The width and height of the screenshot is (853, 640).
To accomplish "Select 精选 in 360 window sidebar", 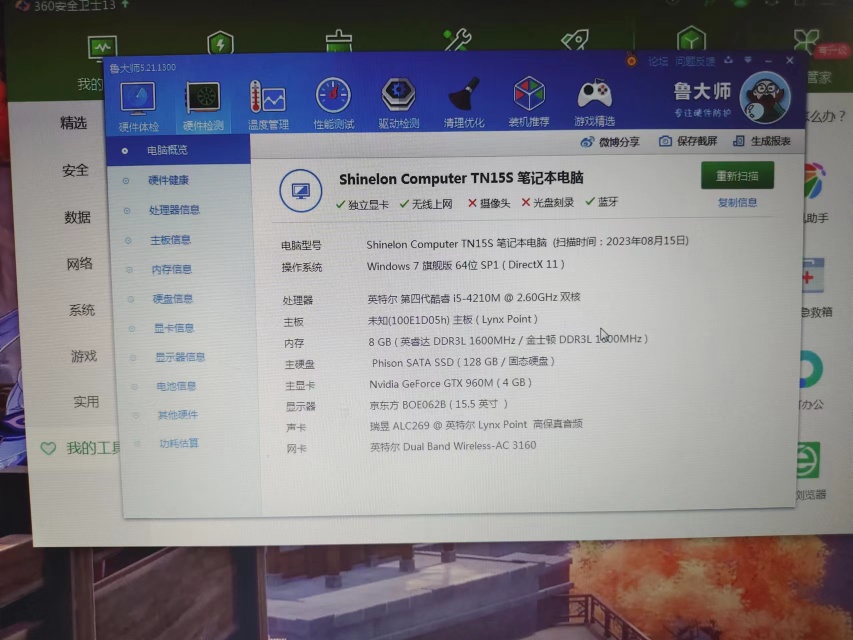I will pos(73,123).
